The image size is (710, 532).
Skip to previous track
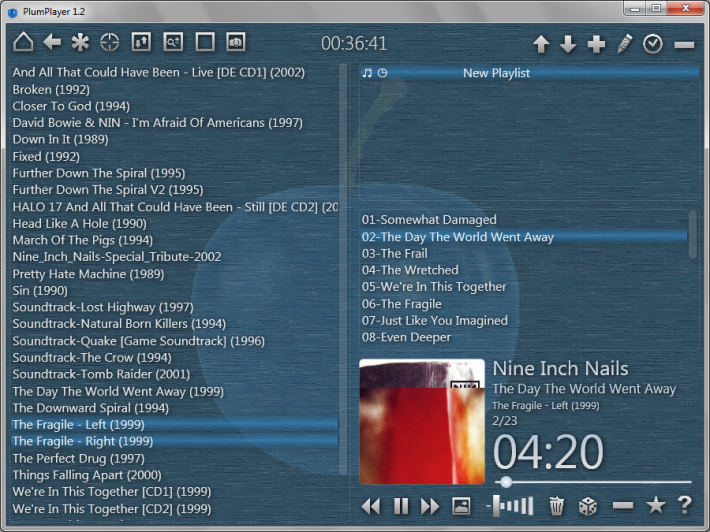(x=371, y=506)
